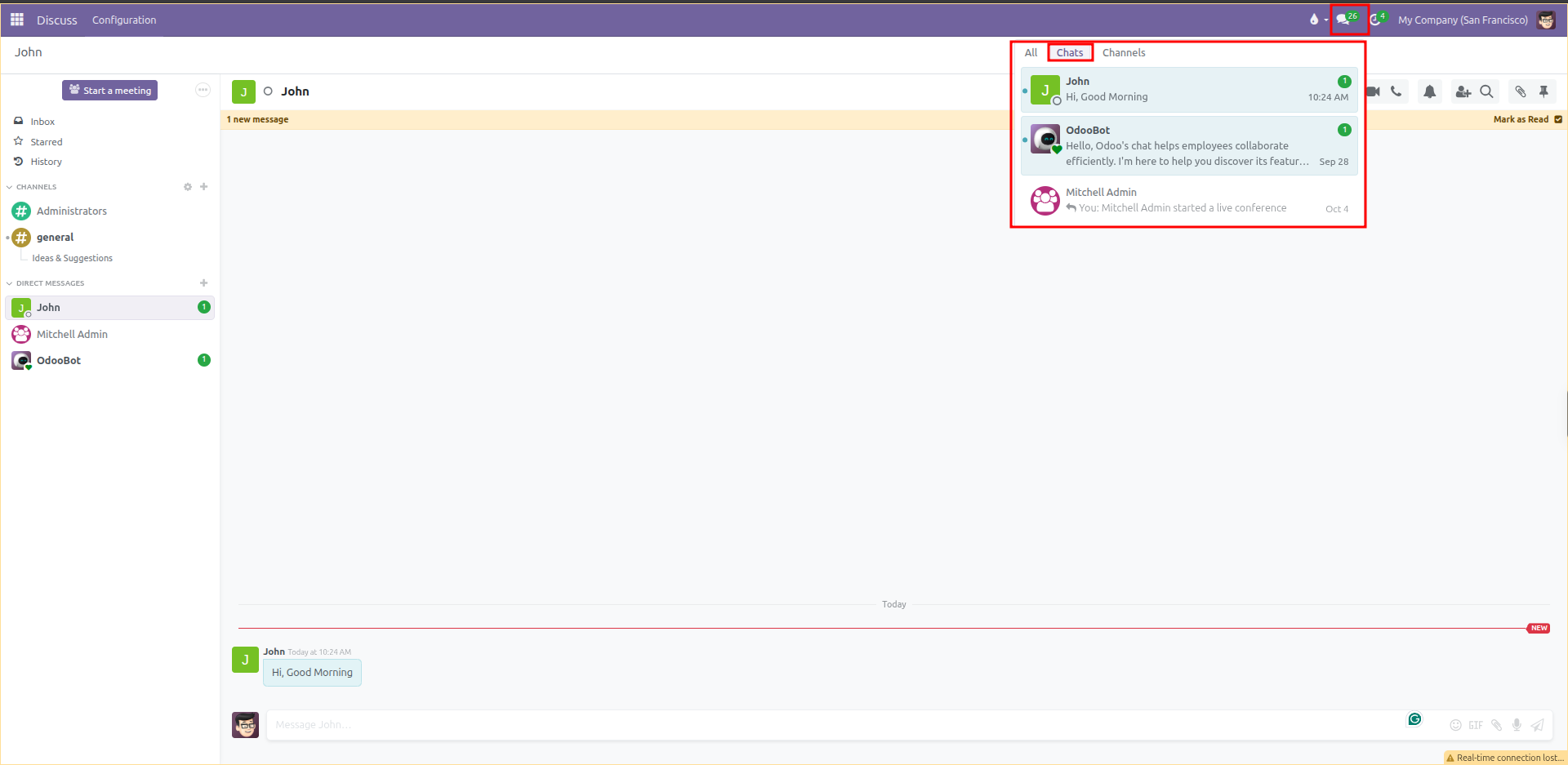Click John's unread badge in sidebar
1568x765 pixels.
point(204,307)
